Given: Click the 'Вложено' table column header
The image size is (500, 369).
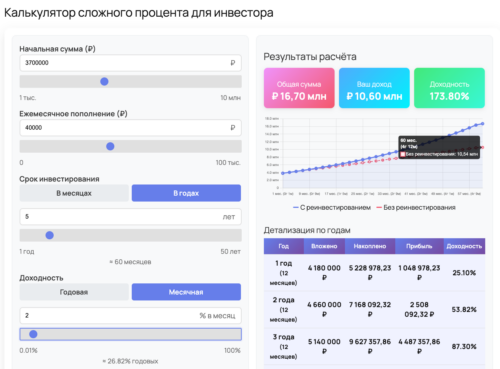Looking at the screenshot, I should coord(324,246).
